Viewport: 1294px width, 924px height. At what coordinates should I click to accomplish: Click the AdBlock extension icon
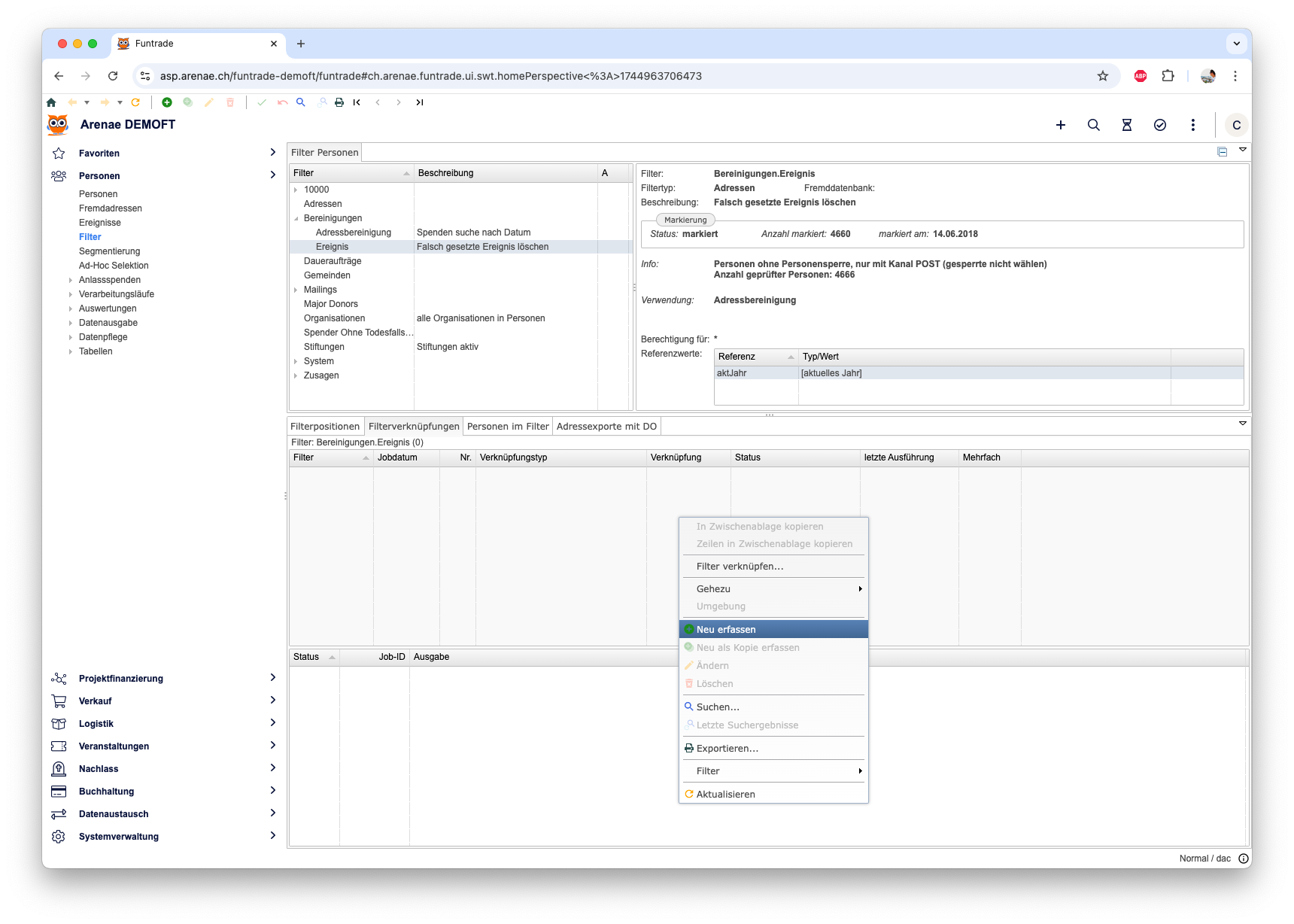point(1140,76)
